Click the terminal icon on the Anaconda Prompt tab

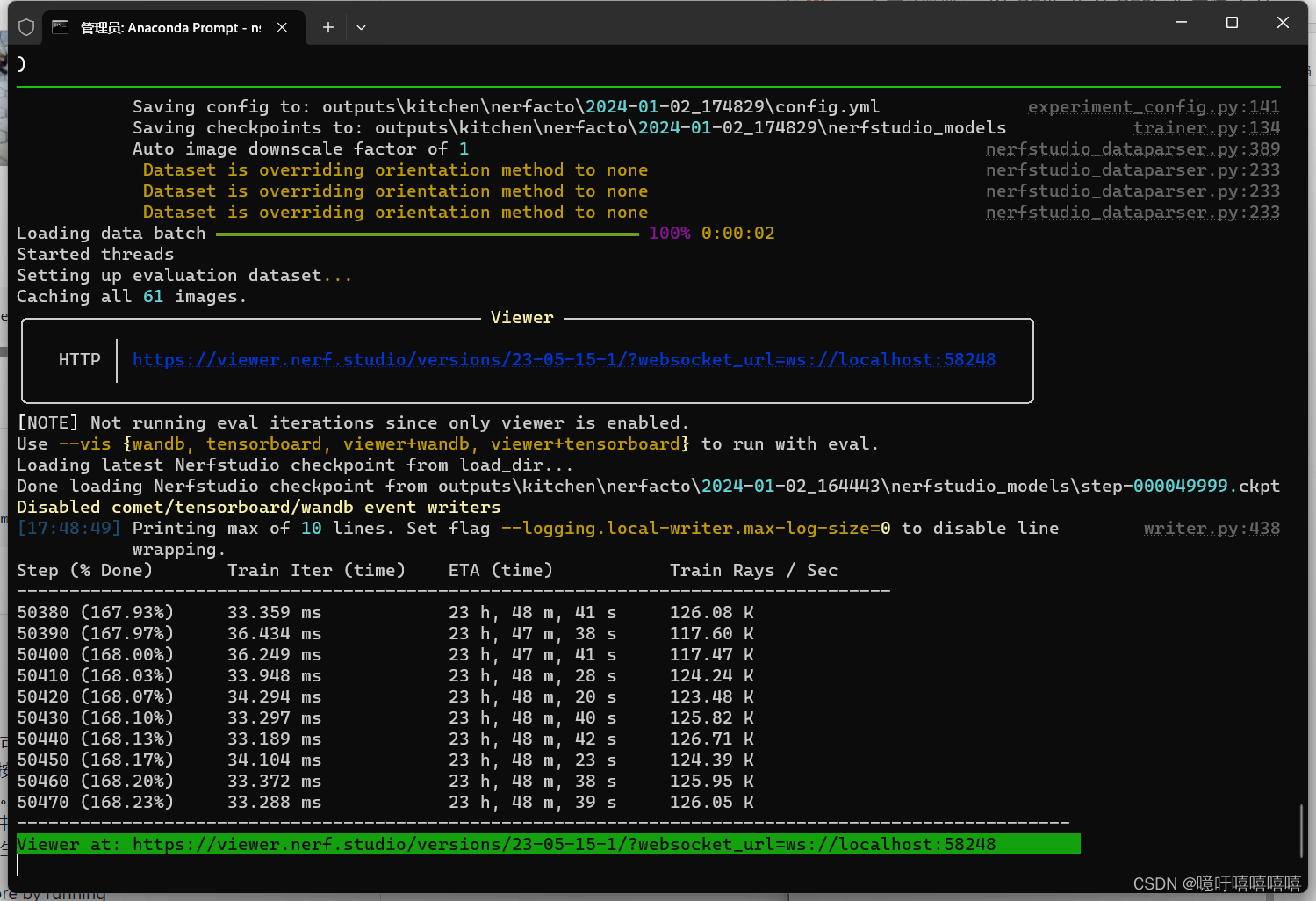click(60, 27)
